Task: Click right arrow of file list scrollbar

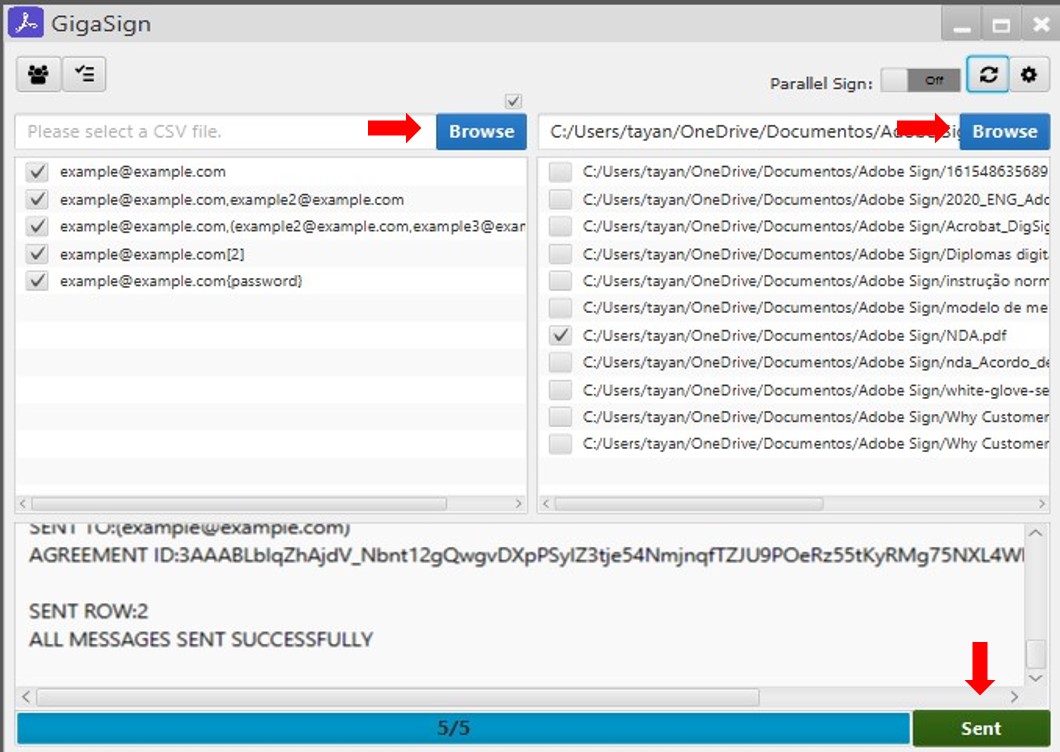Action: tap(1042, 504)
